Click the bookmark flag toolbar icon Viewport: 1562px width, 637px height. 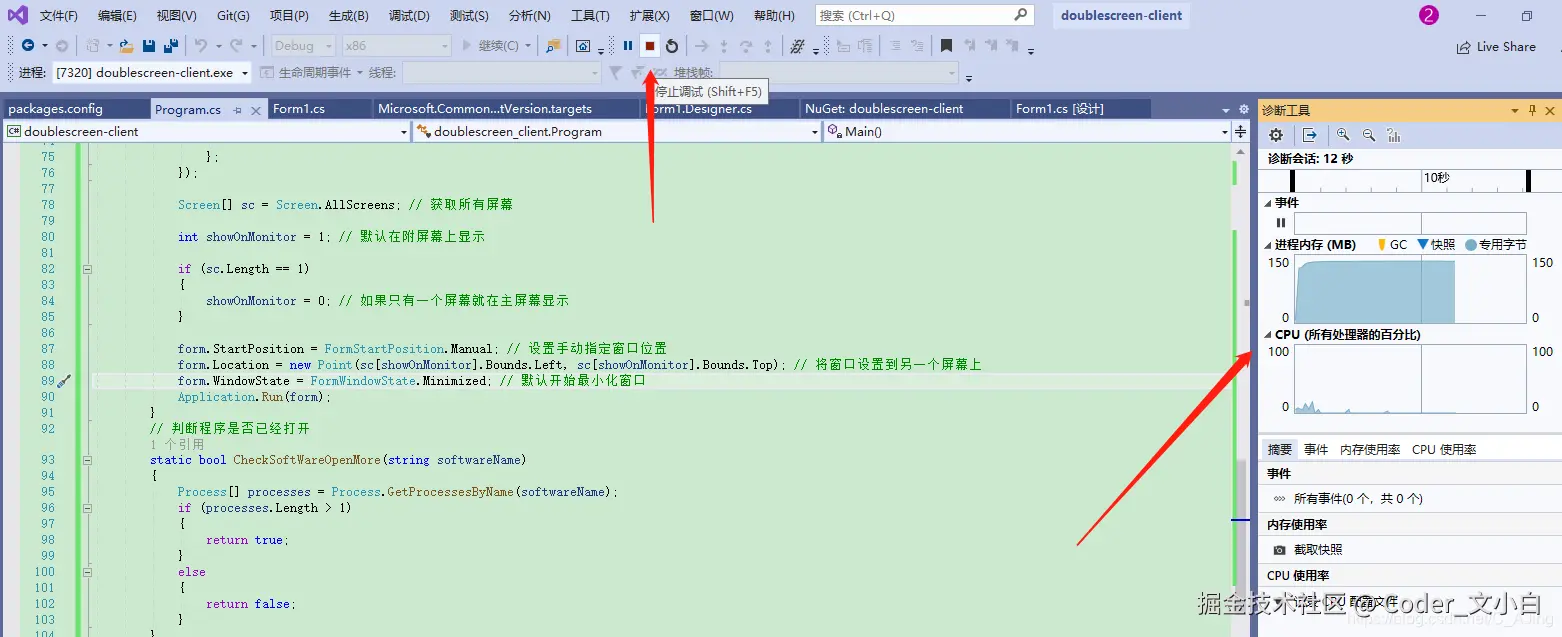tap(946, 46)
